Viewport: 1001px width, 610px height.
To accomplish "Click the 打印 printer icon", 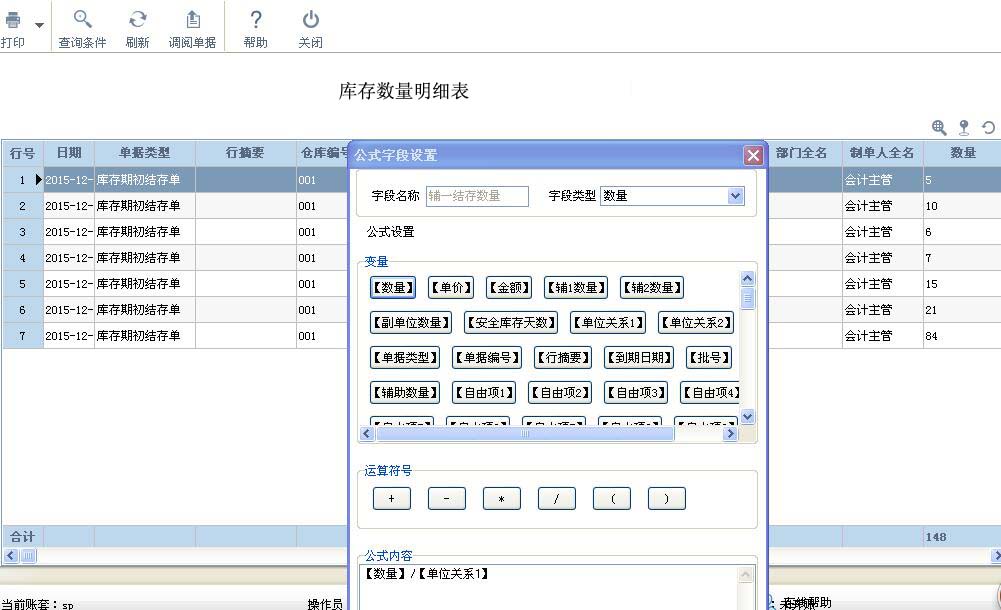I will coord(13,20).
